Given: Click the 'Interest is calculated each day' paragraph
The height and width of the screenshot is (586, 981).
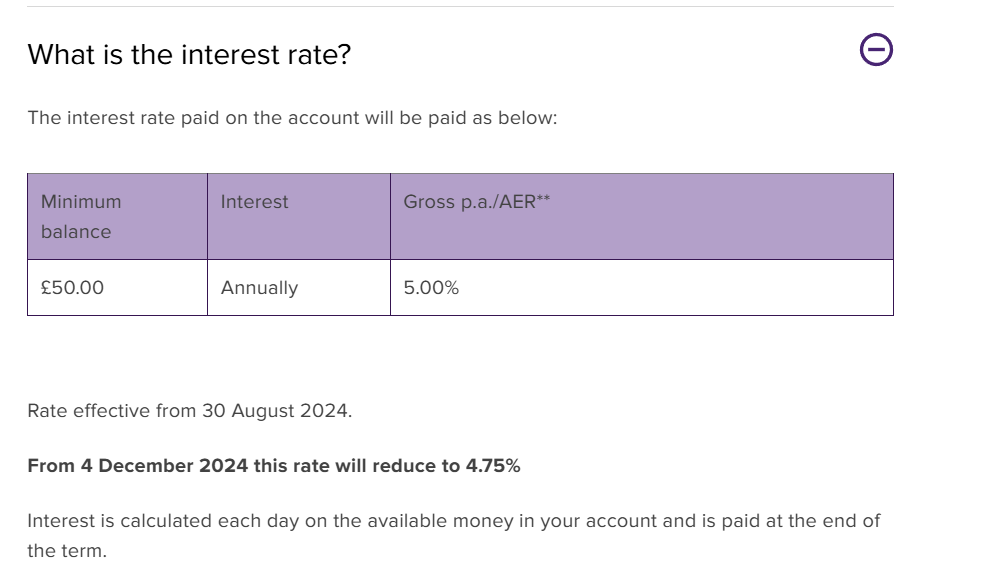Looking at the screenshot, I should 454,536.
